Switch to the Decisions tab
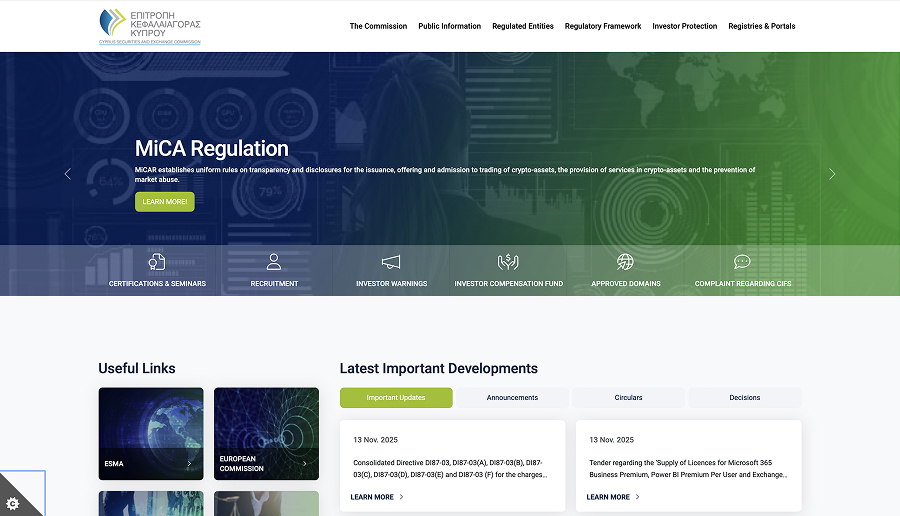The height and width of the screenshot is (516, 900). tap(745, 398)
